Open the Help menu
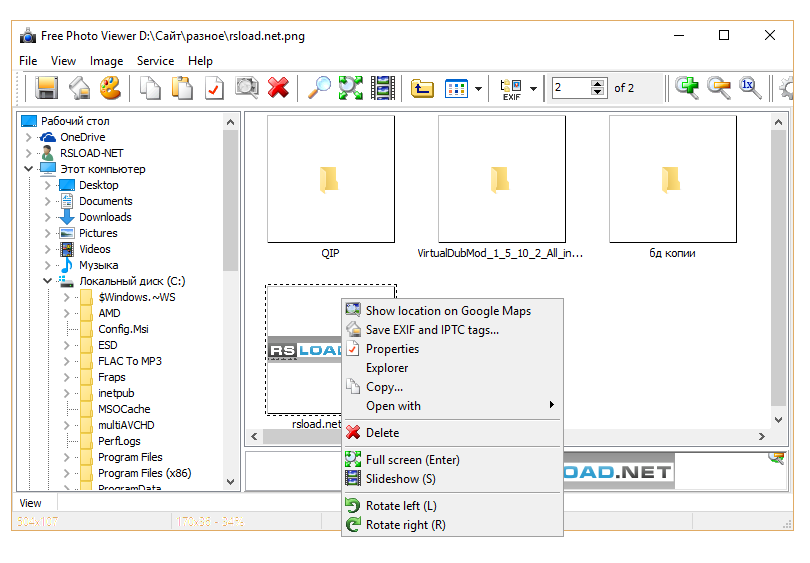This screenshot has width=810, height=563. [200, 61]
